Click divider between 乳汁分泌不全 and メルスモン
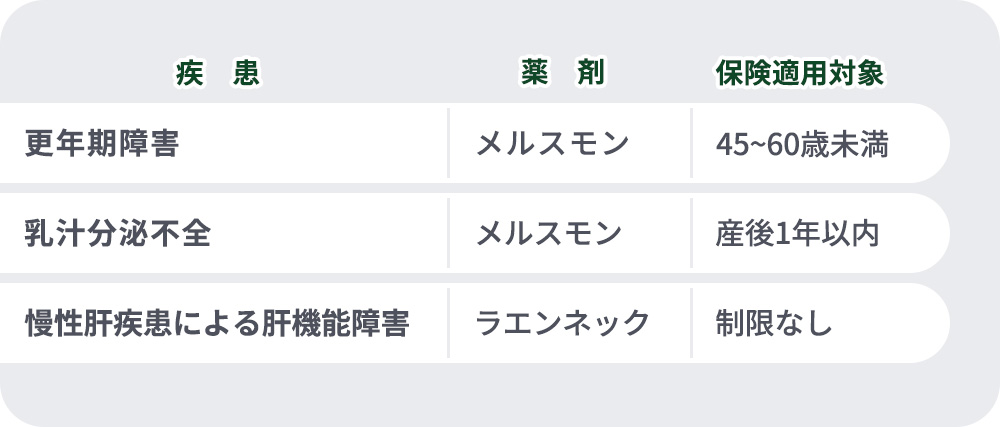 pos(448,234)
